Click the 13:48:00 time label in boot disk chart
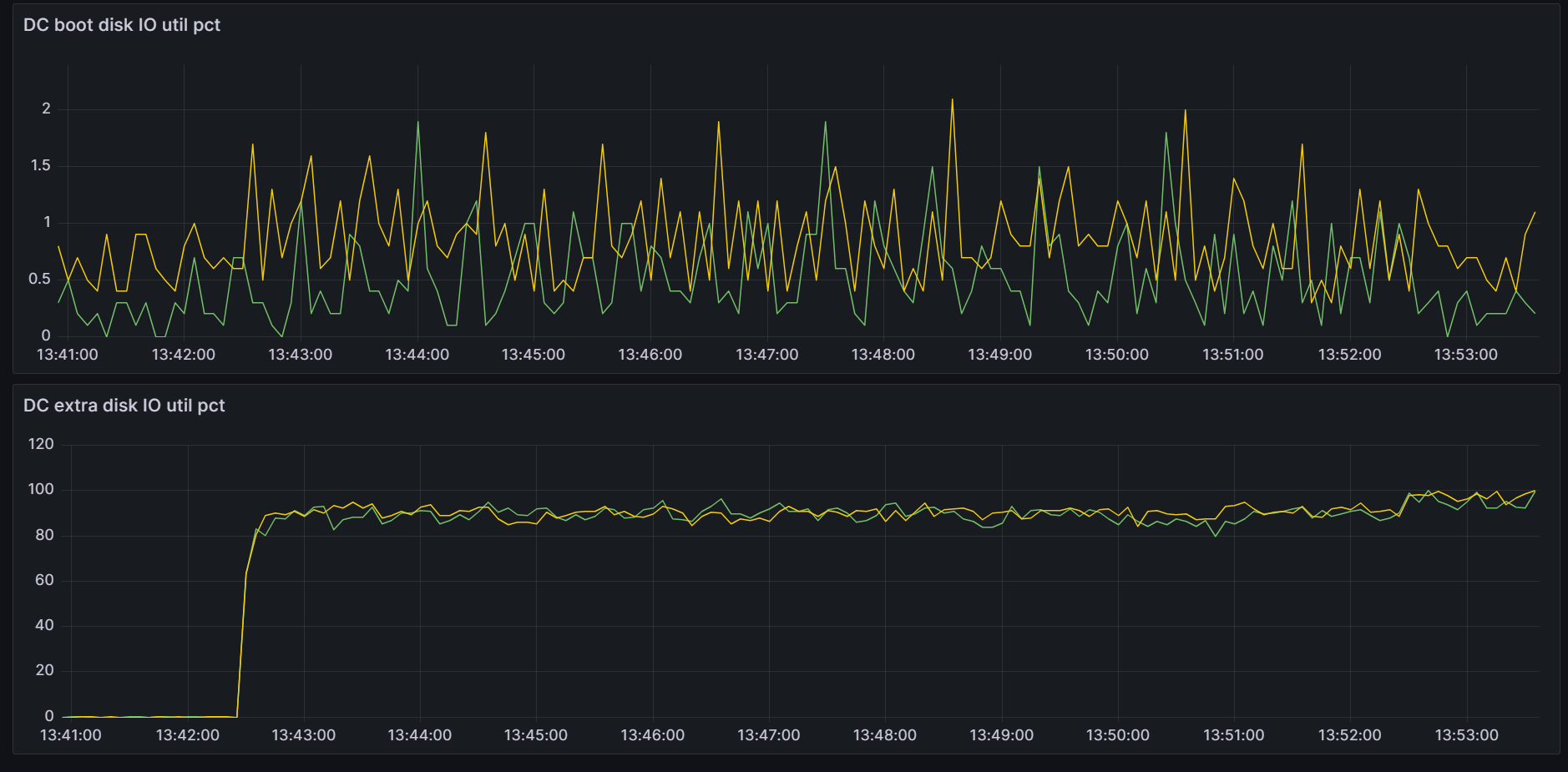The width and height of the screenshot is (1568, 772). [883, 355]
